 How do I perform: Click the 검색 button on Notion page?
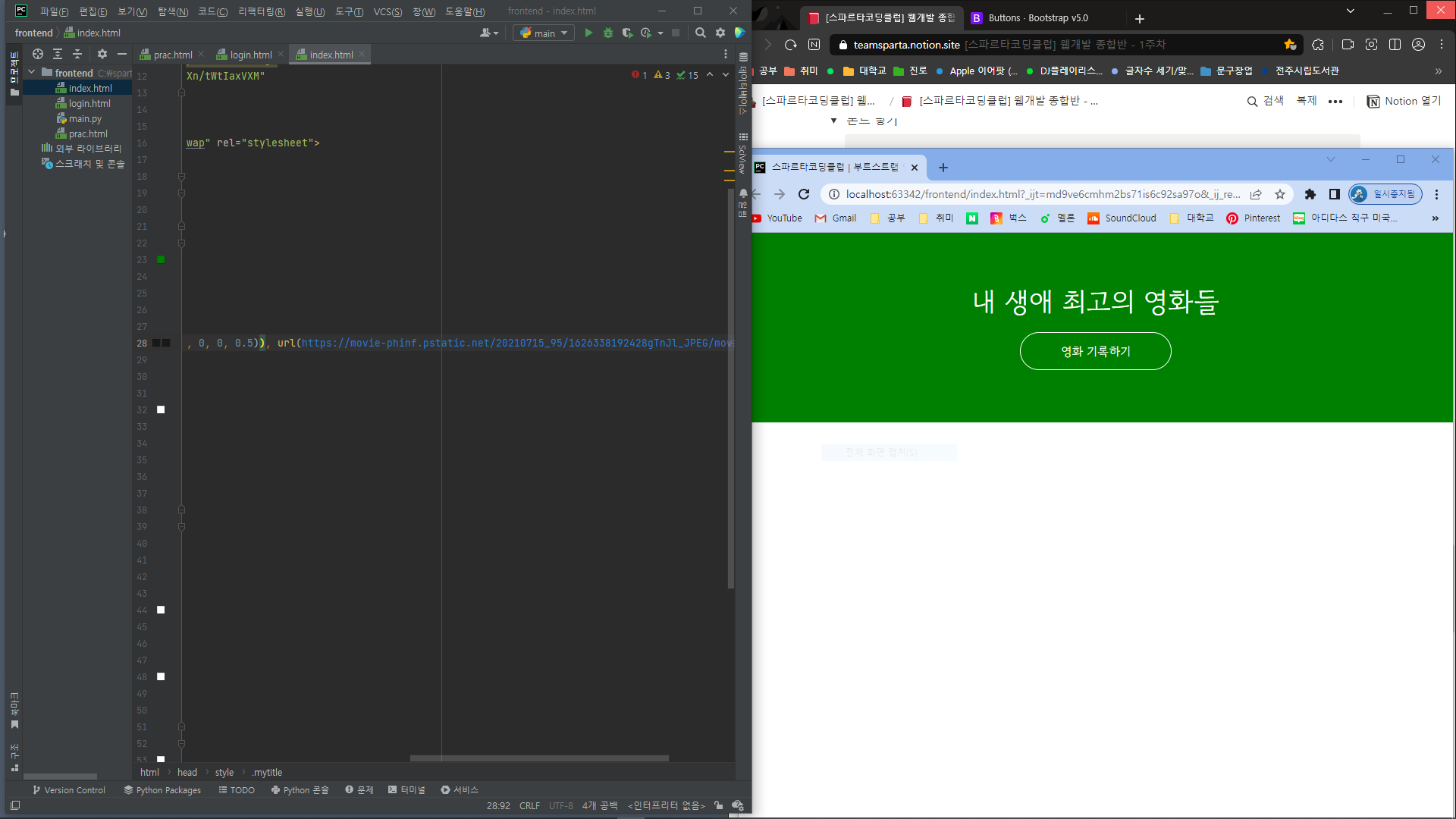click(x=1266, y=101)
